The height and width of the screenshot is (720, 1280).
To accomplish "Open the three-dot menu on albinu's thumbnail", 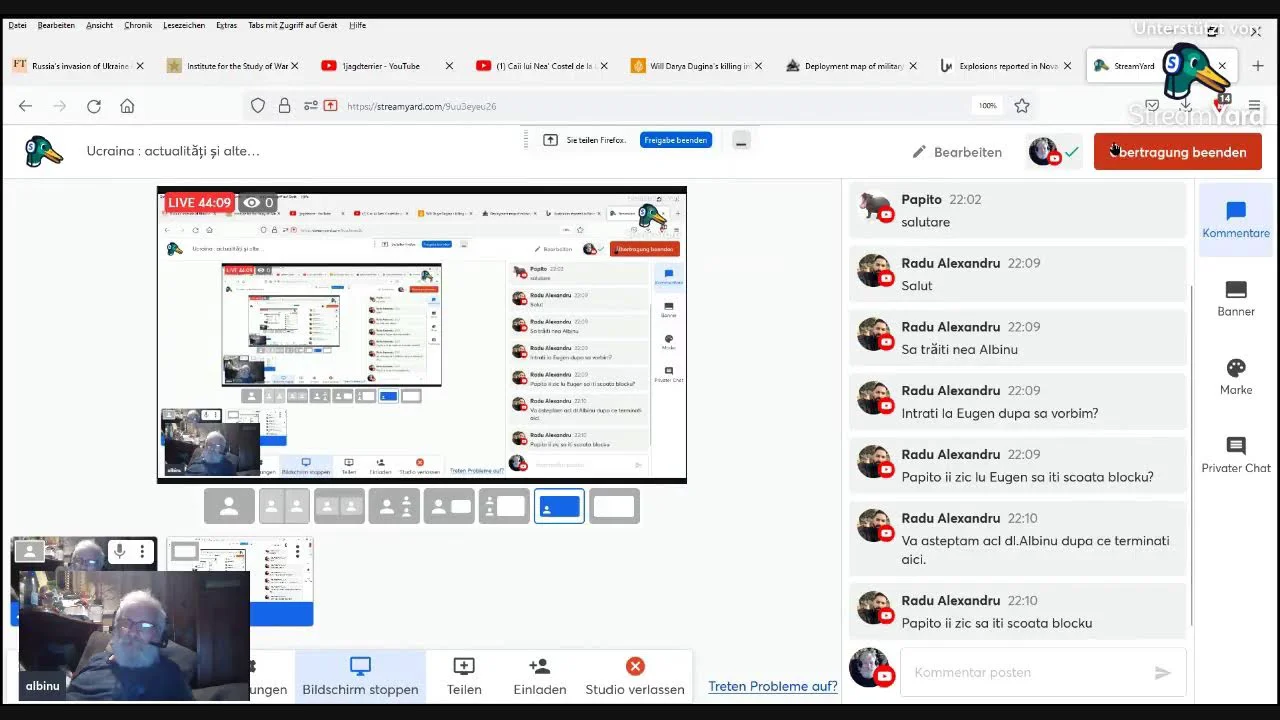I will click(143, 551).
